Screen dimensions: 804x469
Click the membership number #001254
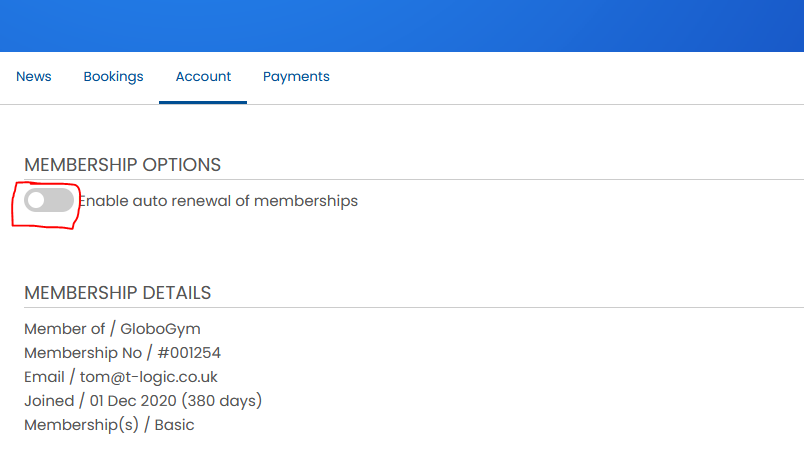tap(189, 353)
